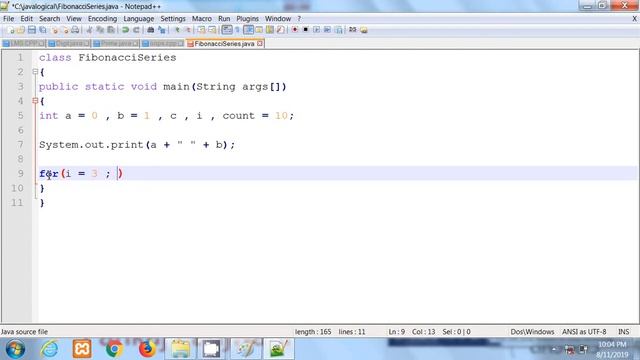640x360 pixels.
Task: Toggle INS mode in the status bar
Action: 623,332
